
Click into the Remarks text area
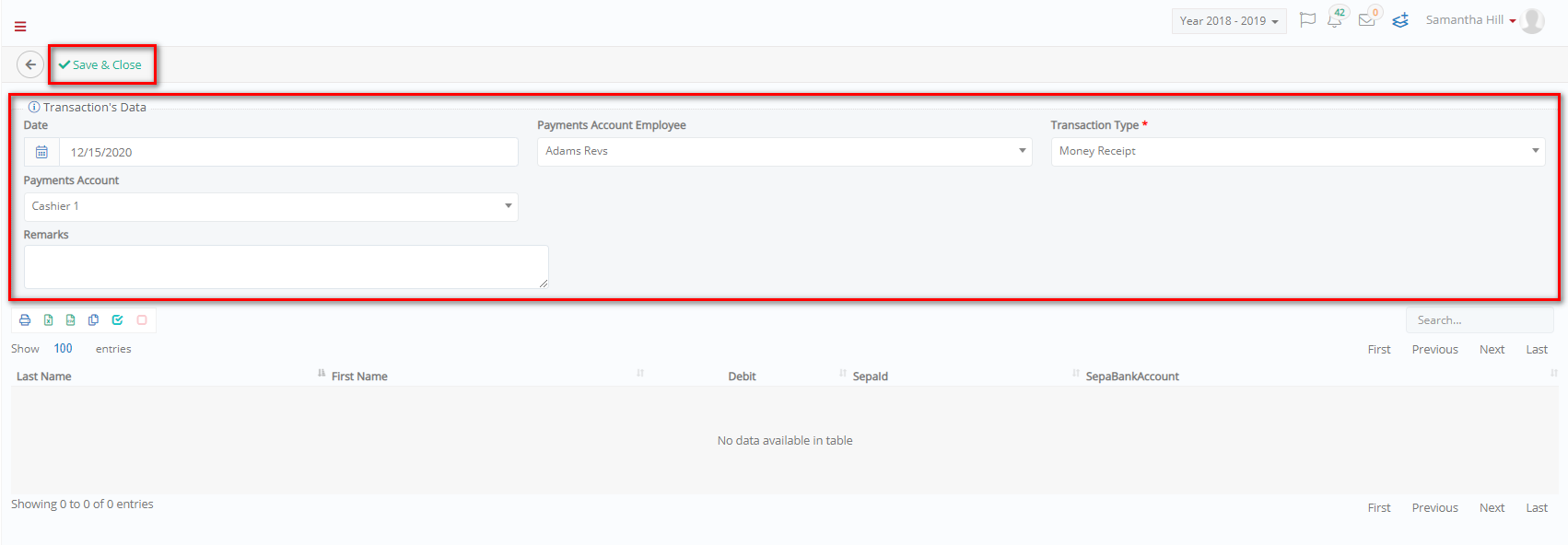pyautogui.click(x=287, y=267)
